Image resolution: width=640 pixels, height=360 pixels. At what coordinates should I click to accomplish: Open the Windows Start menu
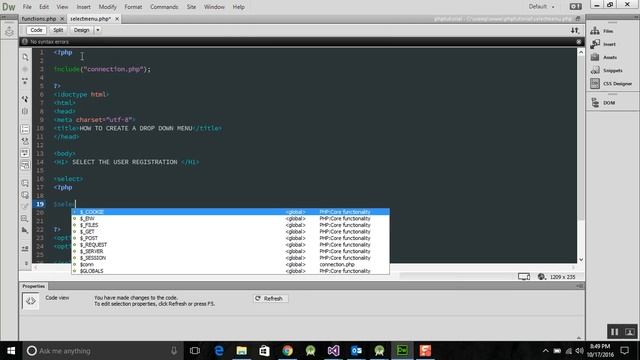11,351
